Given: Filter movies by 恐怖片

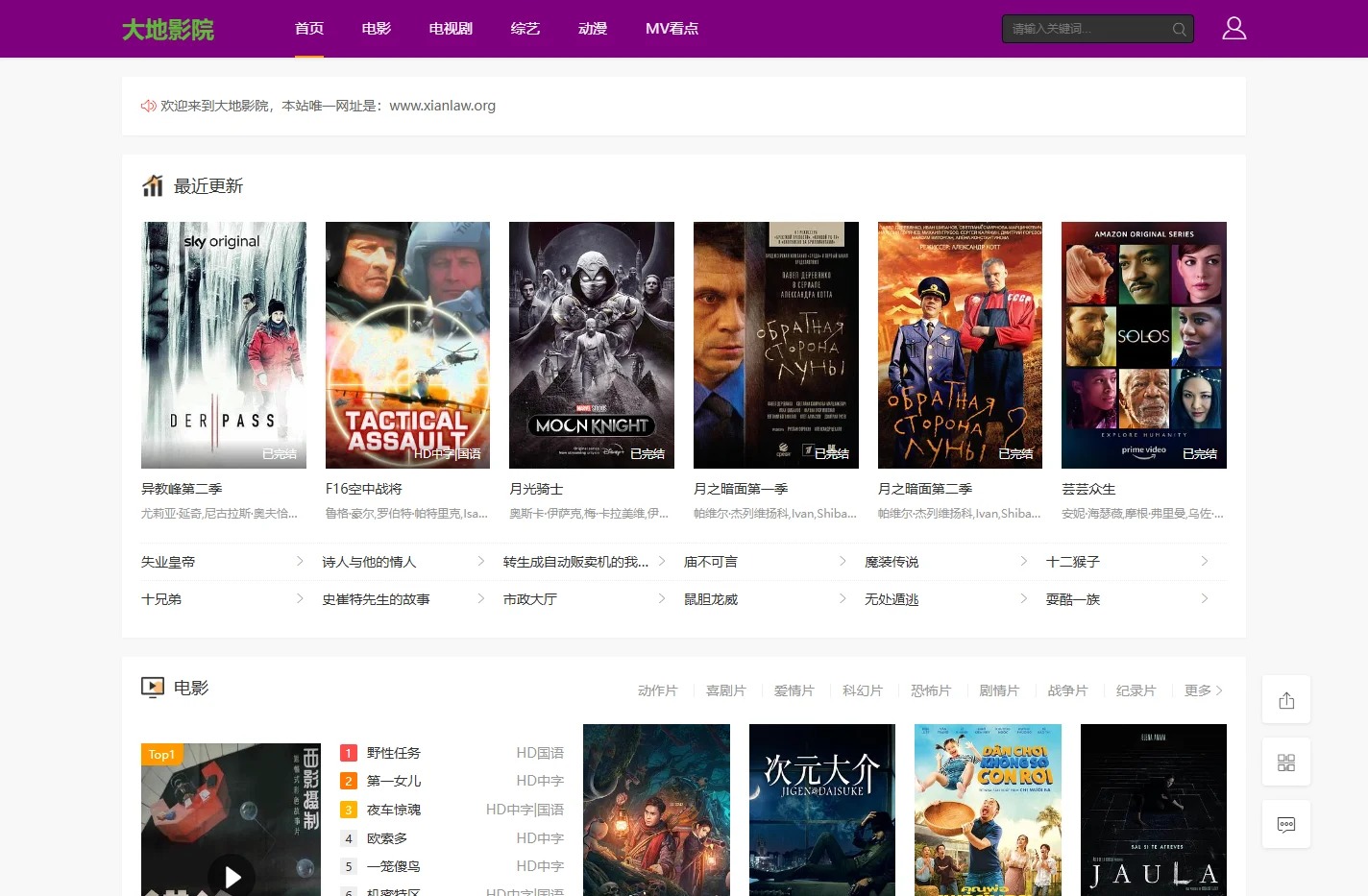Looking at the screenshot, I should click(931, 690).
